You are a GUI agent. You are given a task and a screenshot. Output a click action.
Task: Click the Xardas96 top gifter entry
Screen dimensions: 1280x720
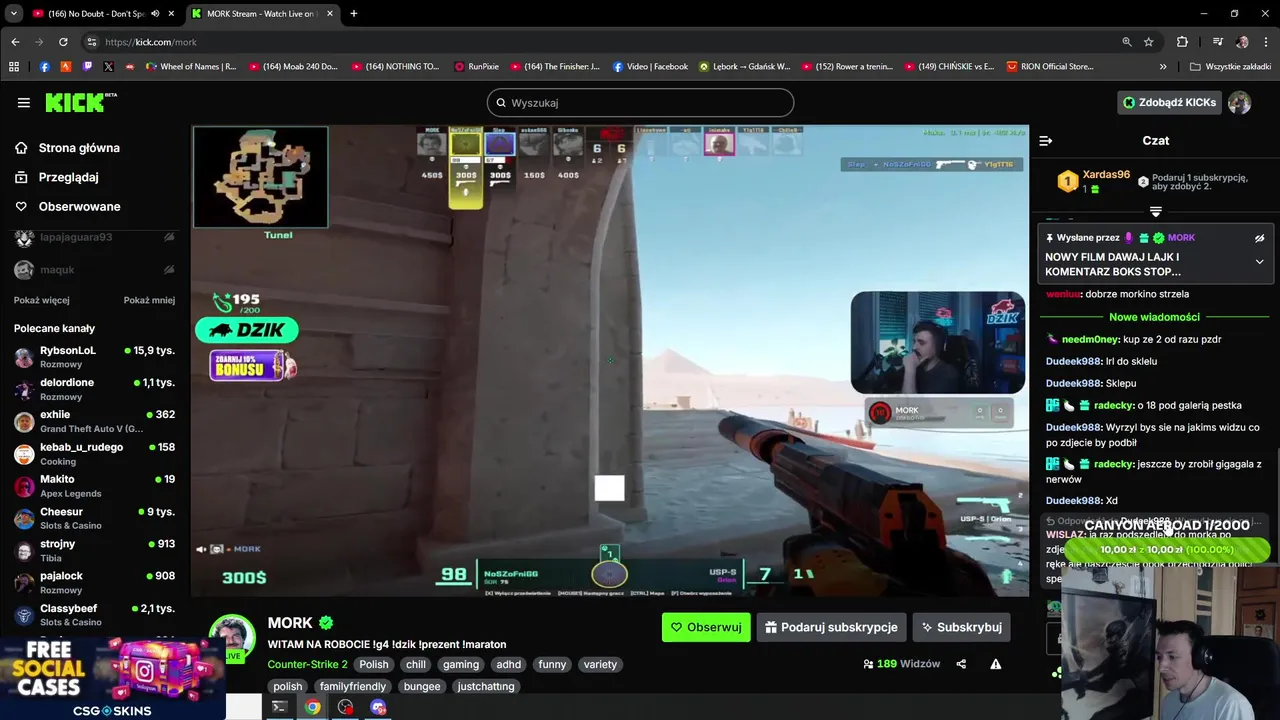[x=1095, y=181]
